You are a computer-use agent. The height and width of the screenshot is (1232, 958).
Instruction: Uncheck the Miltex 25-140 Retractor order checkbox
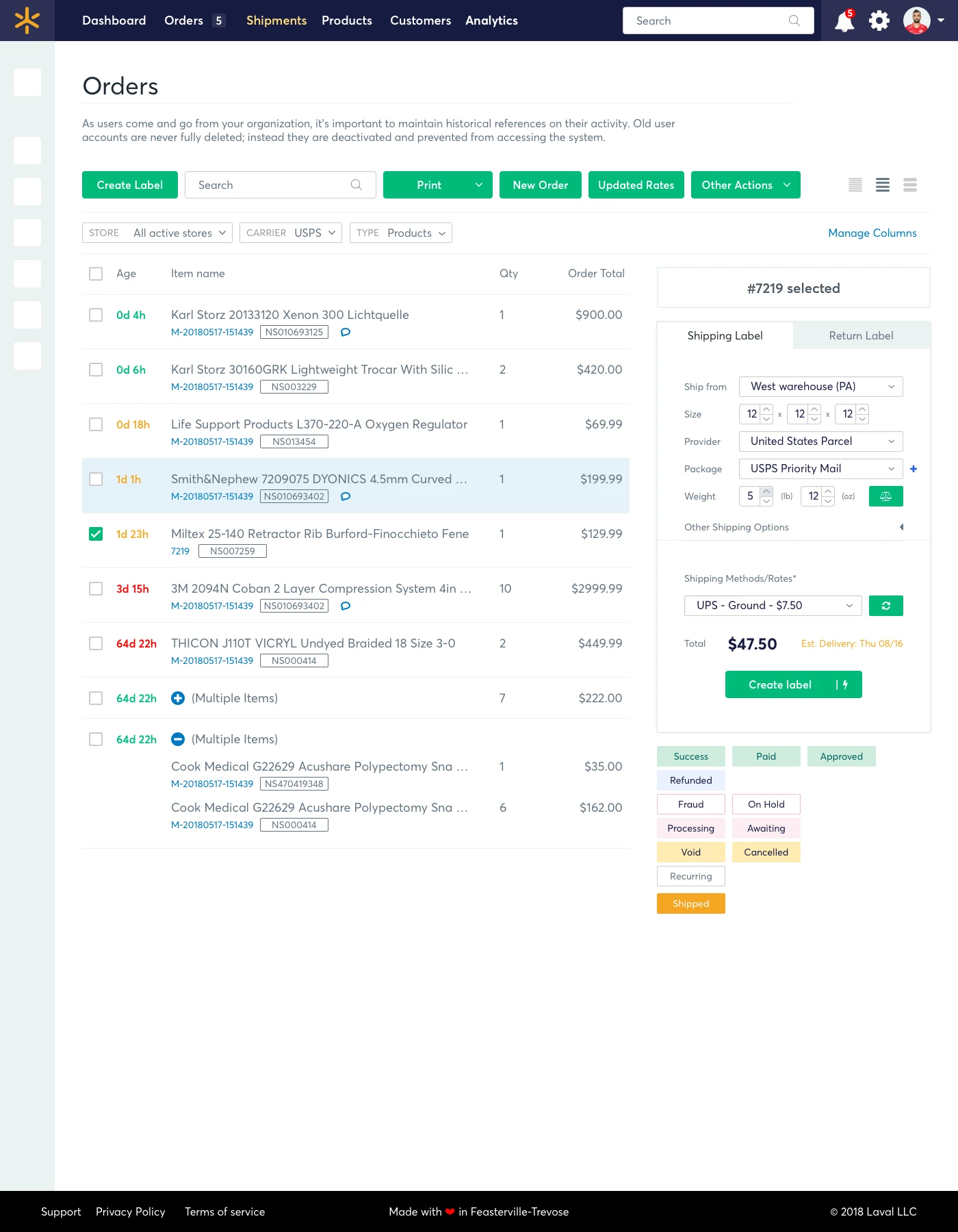(x=96, y=534)
